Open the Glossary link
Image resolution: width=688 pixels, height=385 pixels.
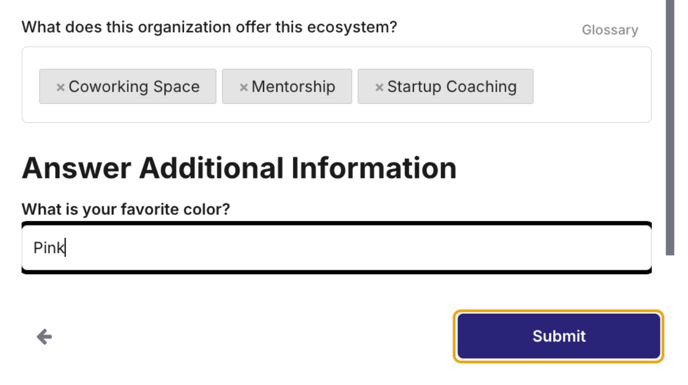(610, 30)
